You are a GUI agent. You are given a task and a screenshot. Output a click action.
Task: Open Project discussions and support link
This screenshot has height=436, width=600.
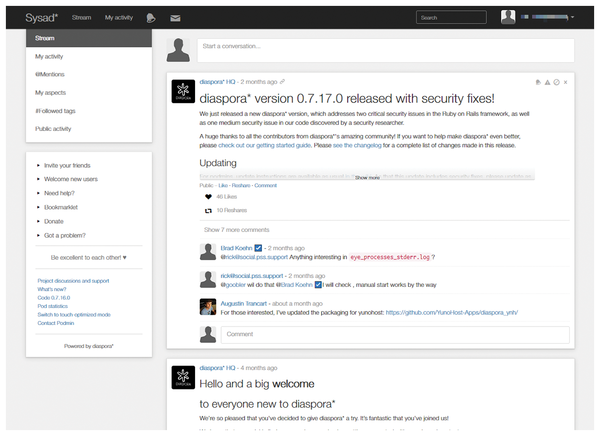(73, 281)
